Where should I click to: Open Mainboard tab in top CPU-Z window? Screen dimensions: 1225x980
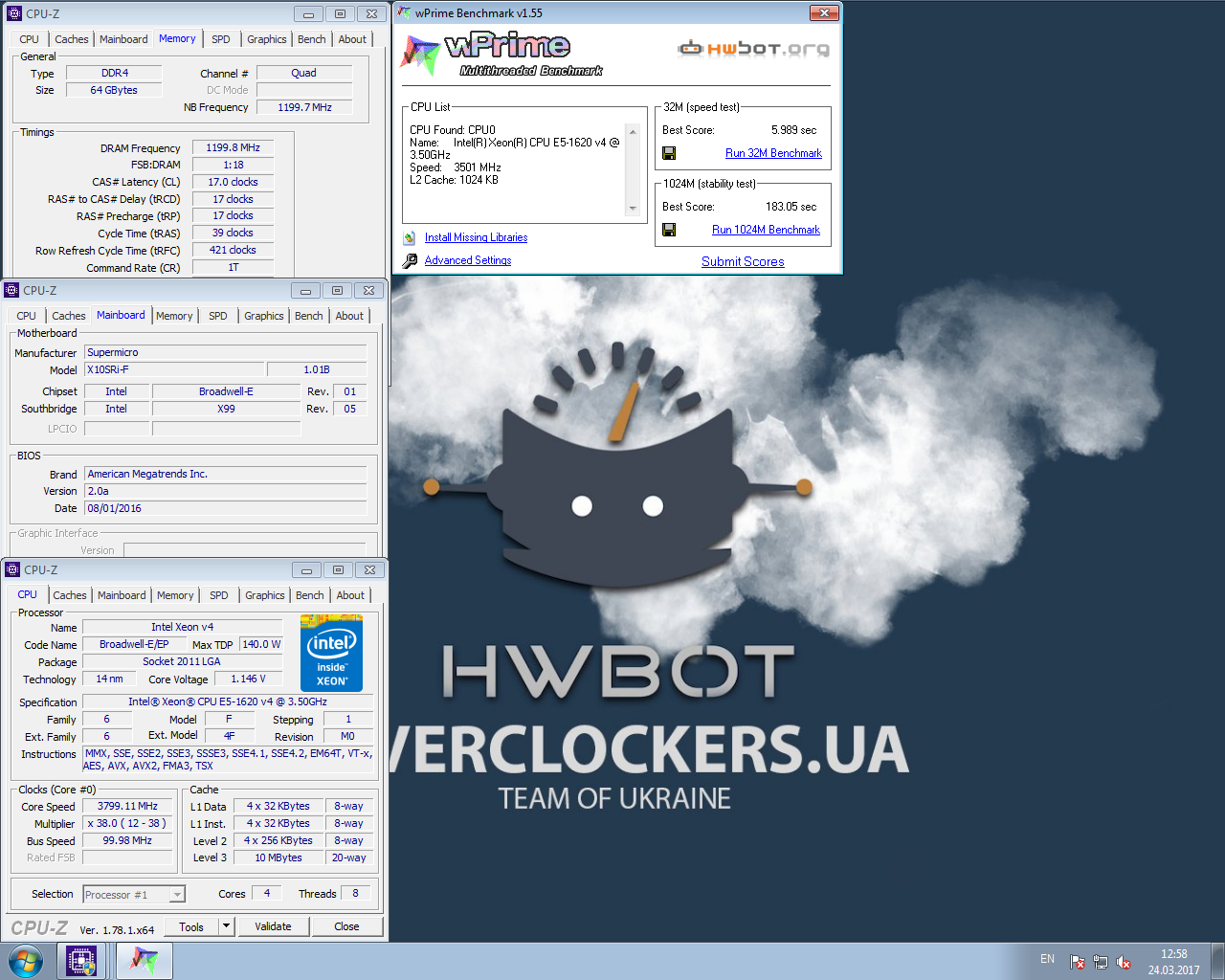(x=123, y=39)
